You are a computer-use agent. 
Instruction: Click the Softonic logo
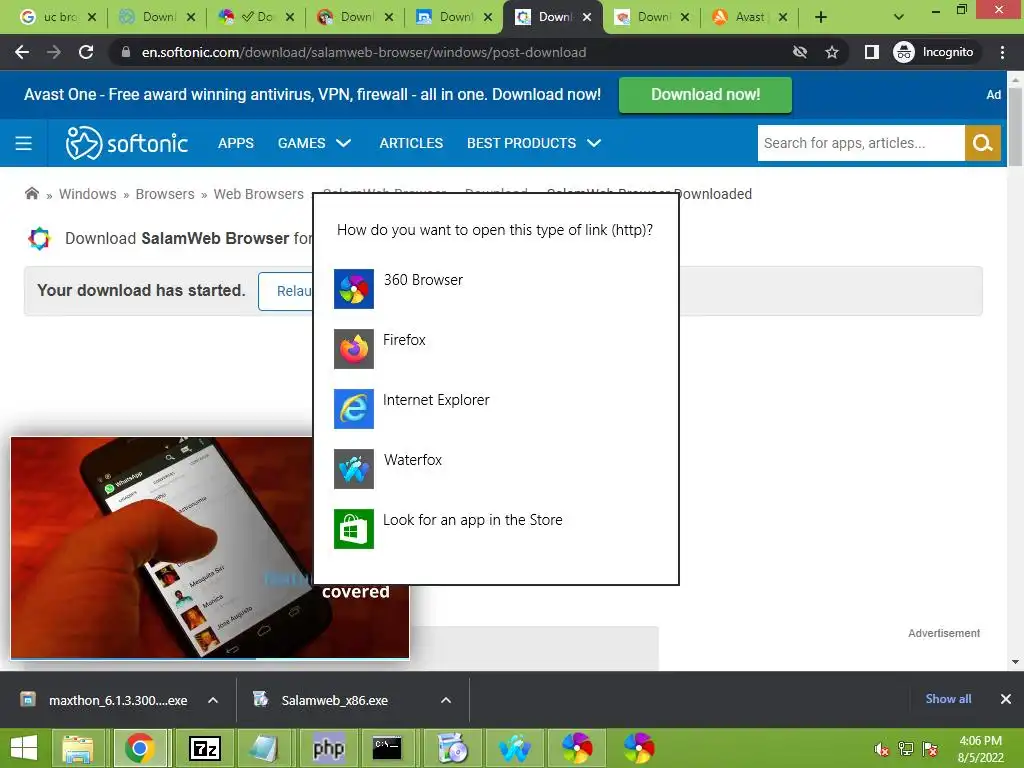[x=127, y=143]
